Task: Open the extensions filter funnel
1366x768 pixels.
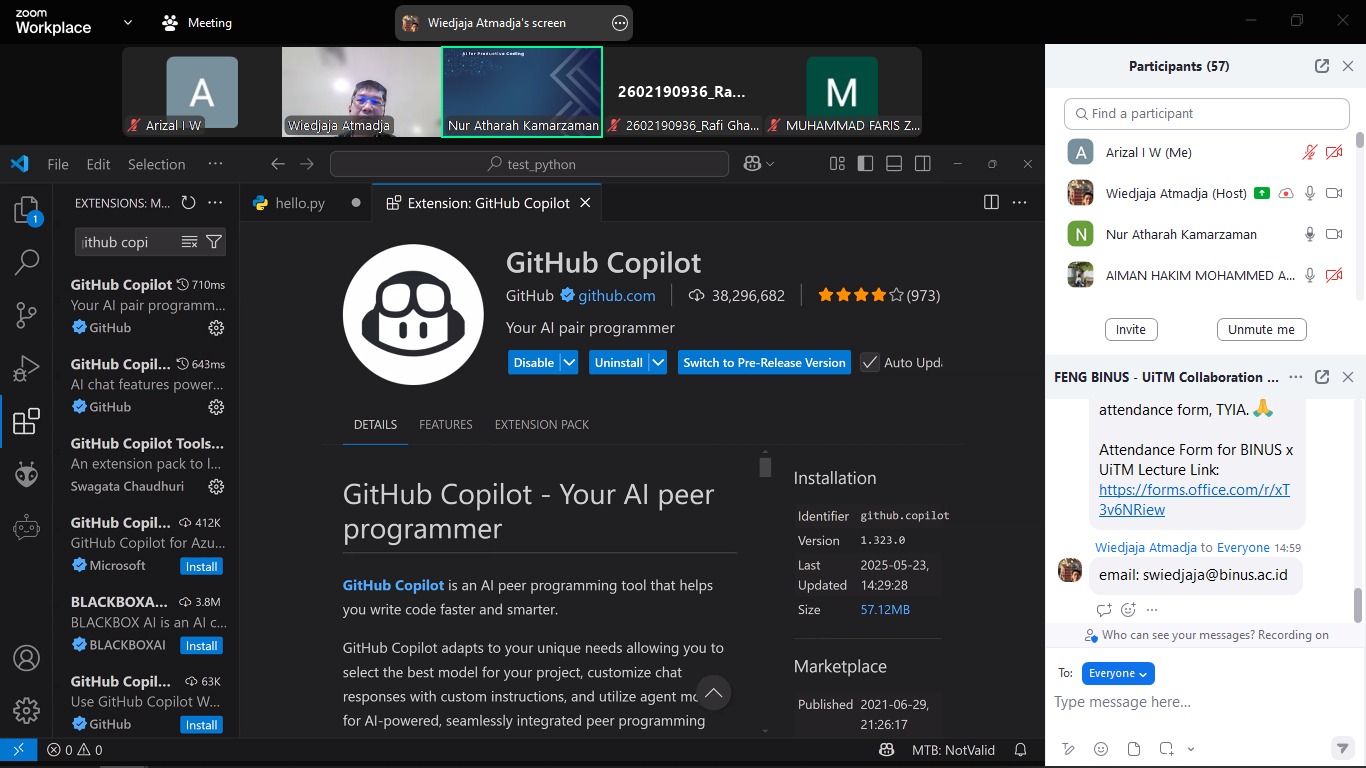Action: (x=214, y=242)
